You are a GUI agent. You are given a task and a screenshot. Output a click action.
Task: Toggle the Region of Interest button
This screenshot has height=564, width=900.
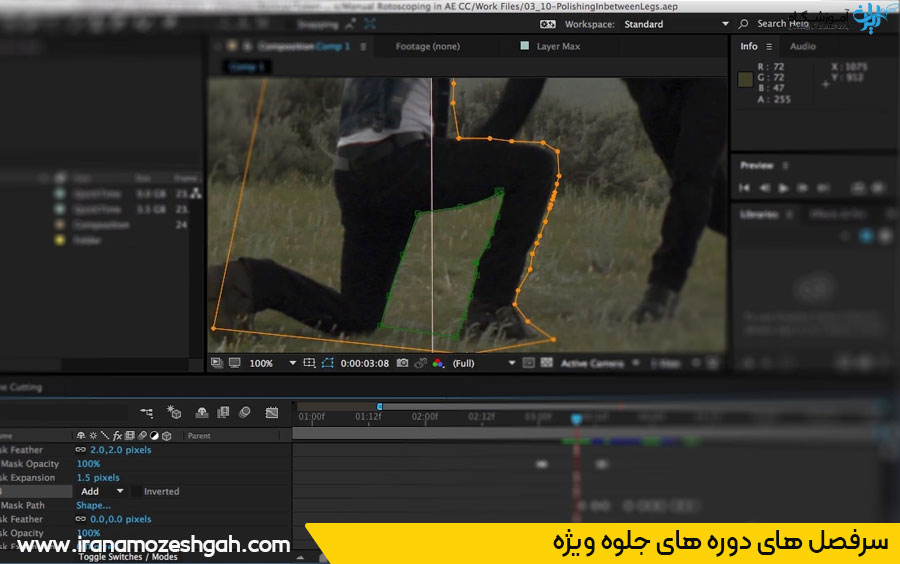(x=529, y=363)
